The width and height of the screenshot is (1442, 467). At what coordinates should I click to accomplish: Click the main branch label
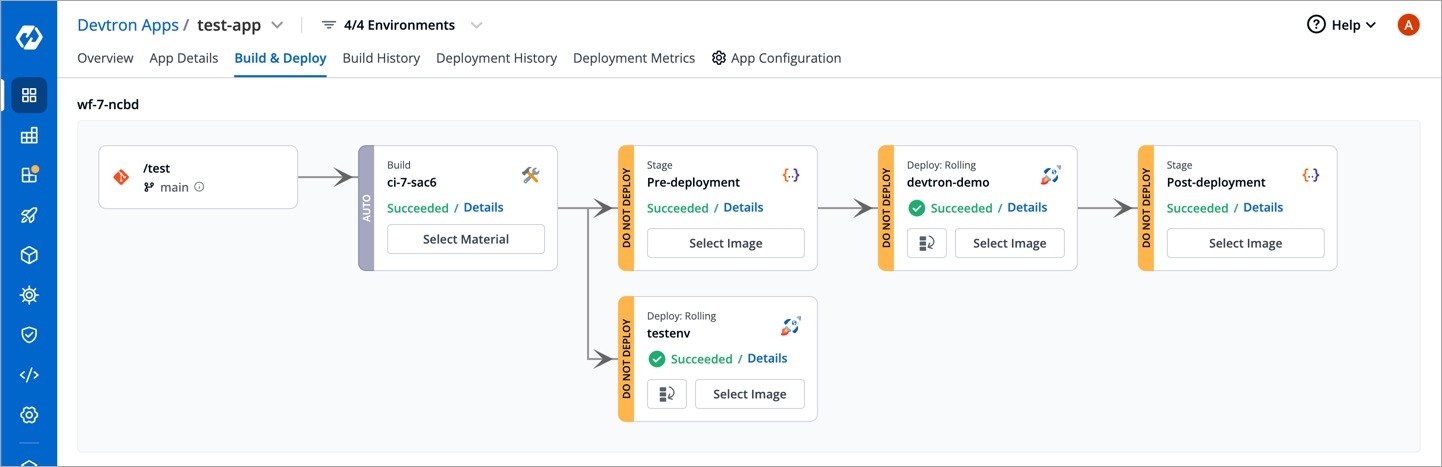pyautogui.click(x=174, y=187)
